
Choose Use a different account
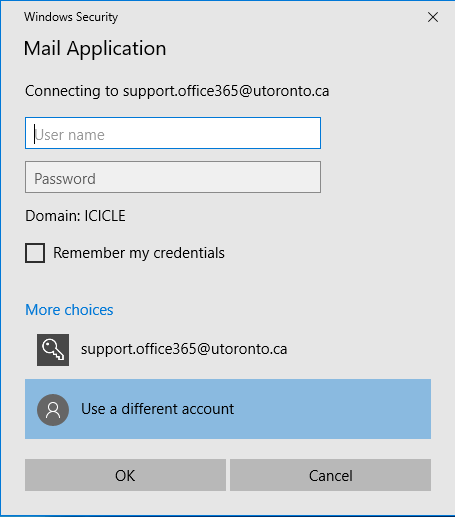pos(228,409)
